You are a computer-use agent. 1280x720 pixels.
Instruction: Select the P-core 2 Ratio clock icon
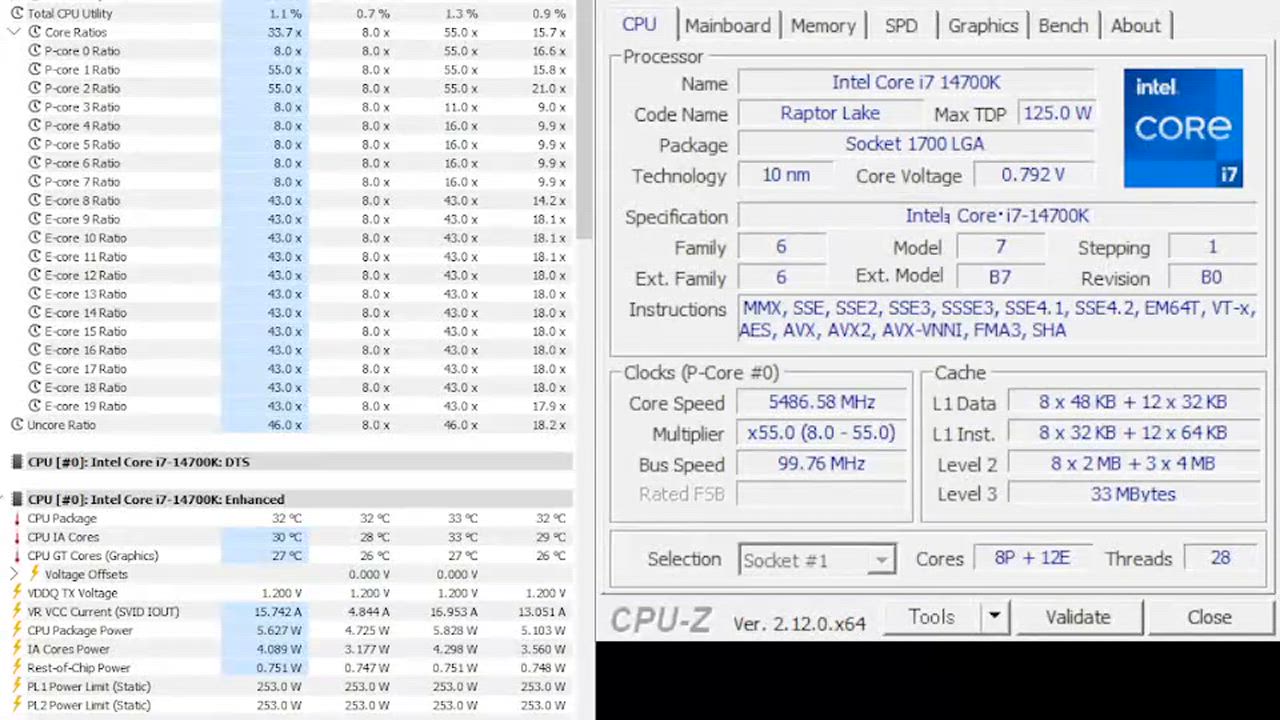[x=34, y=88]
